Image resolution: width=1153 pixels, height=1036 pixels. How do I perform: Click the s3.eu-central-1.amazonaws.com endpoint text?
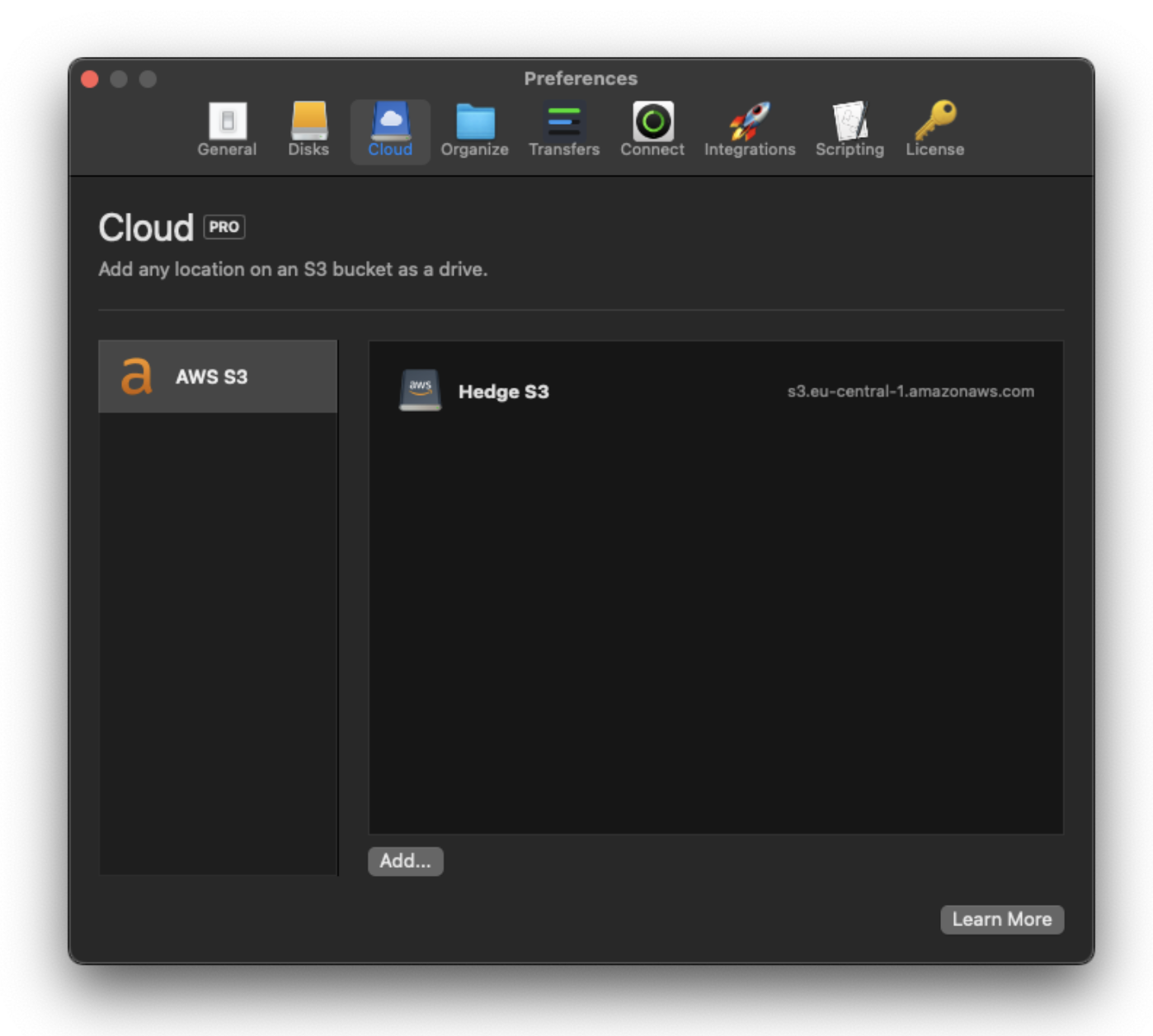coord(910,392)
